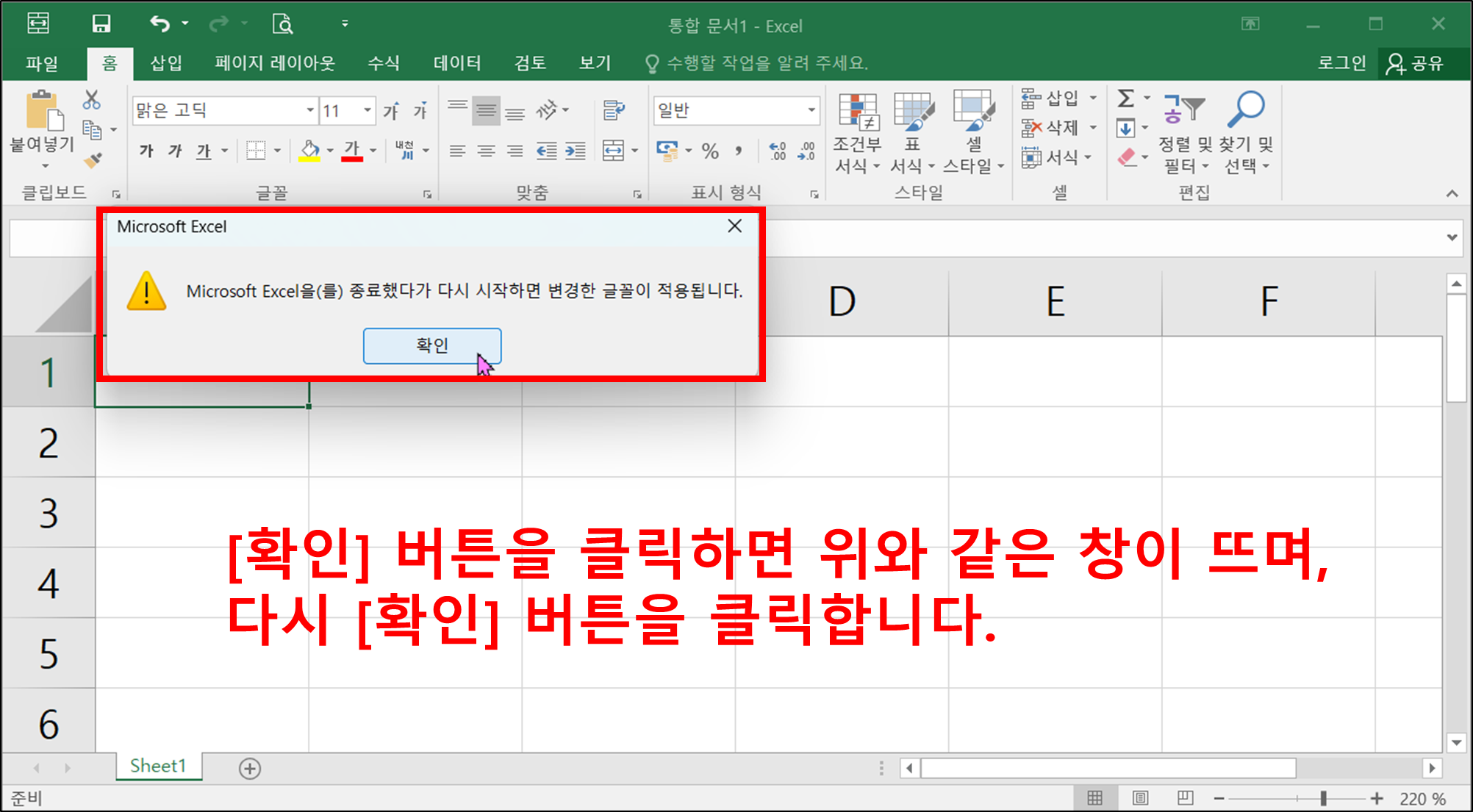1473x812 pixels.
Task: Apply accounting number format
Action: tap(667, 151)
